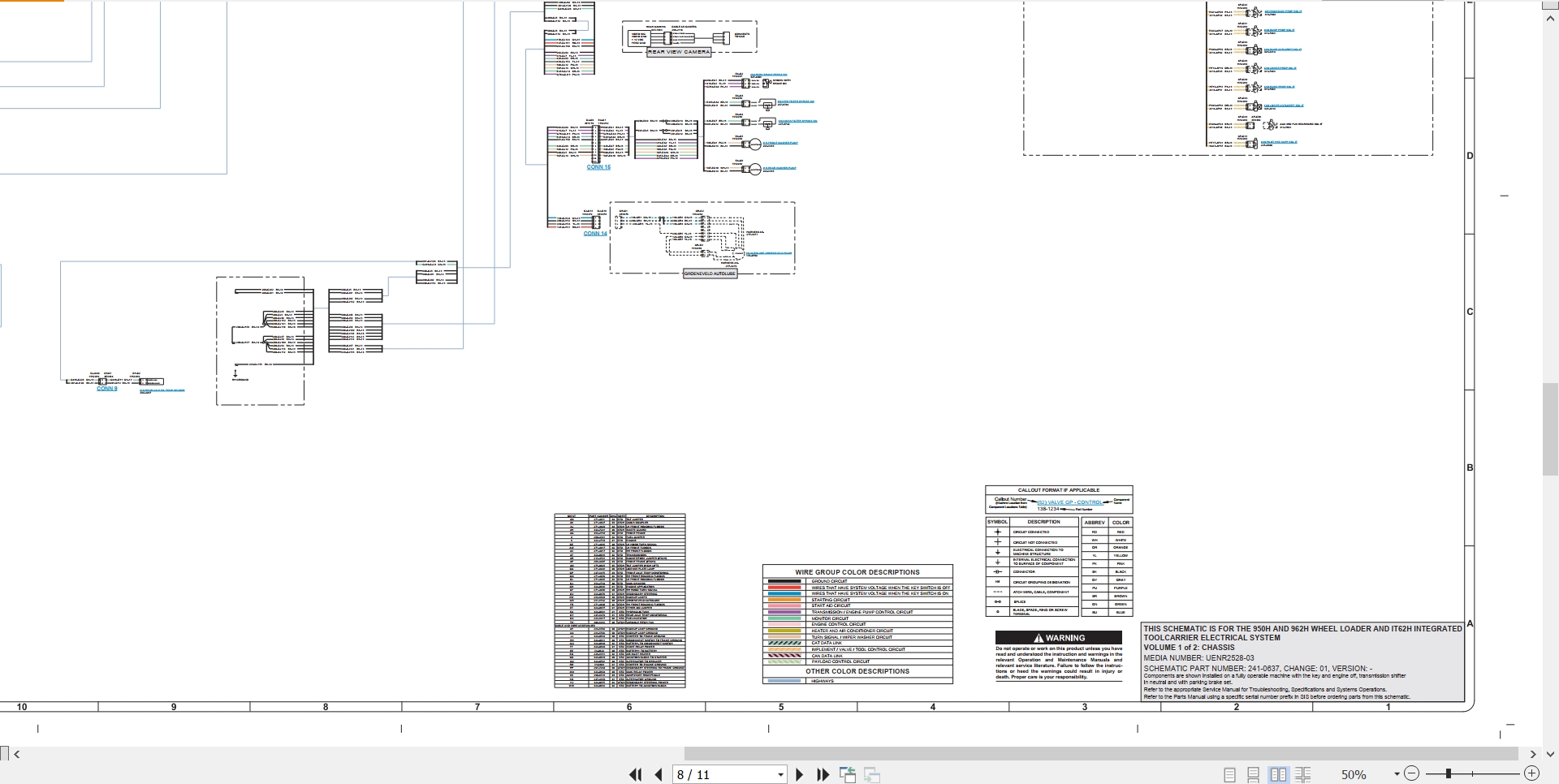
Task: Click the WARNING banner heading
Action: pos(1059,638)
